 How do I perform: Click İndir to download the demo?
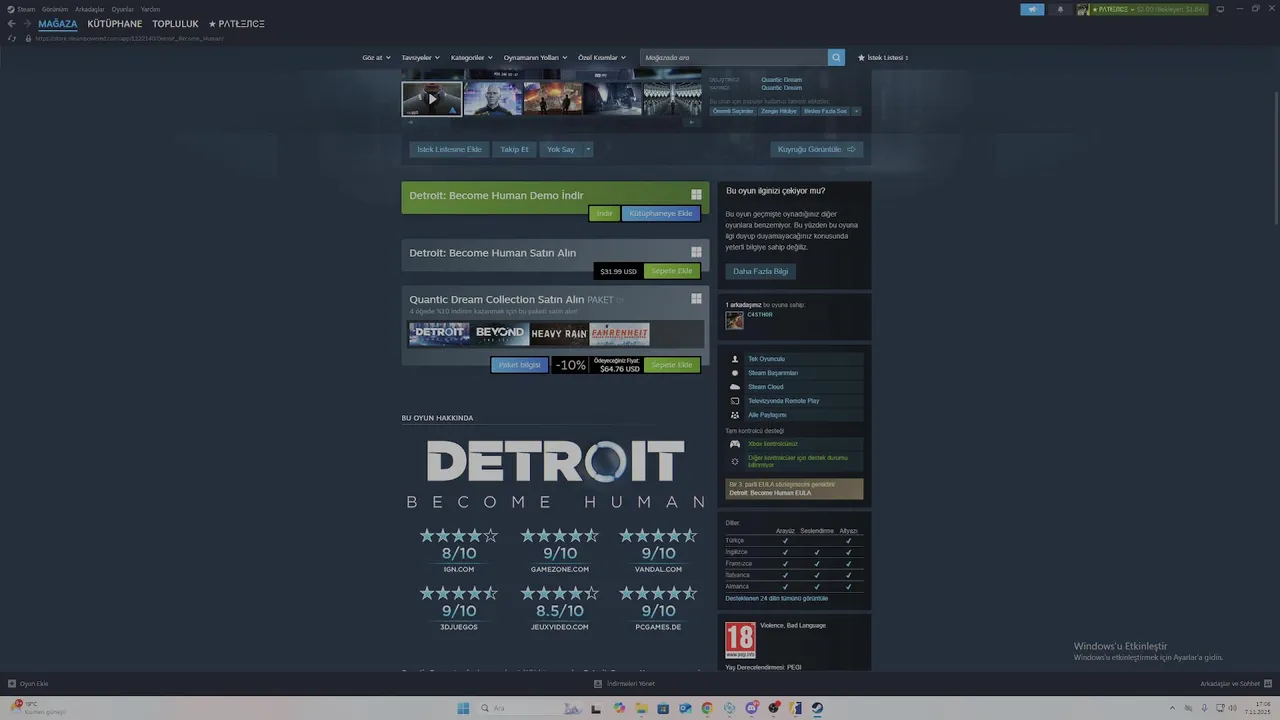point(604,213)
